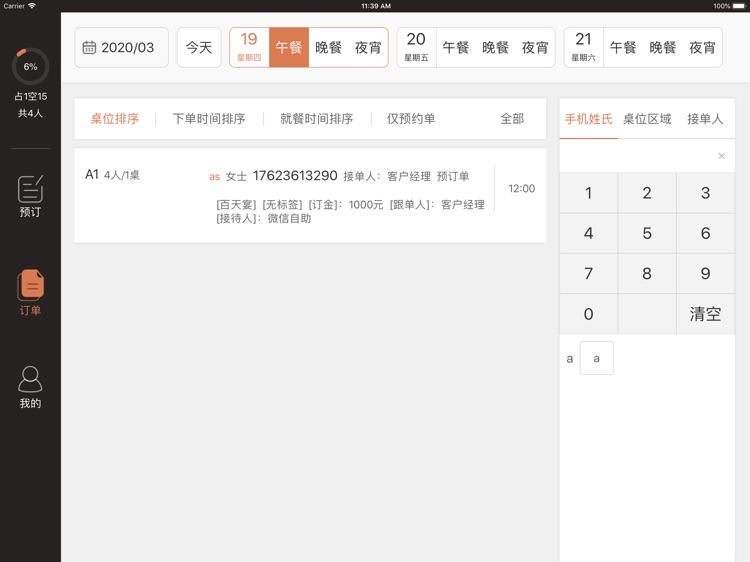Tap the 清空 clear key
The image size is (750, 562).
click(x=706, y=314)
